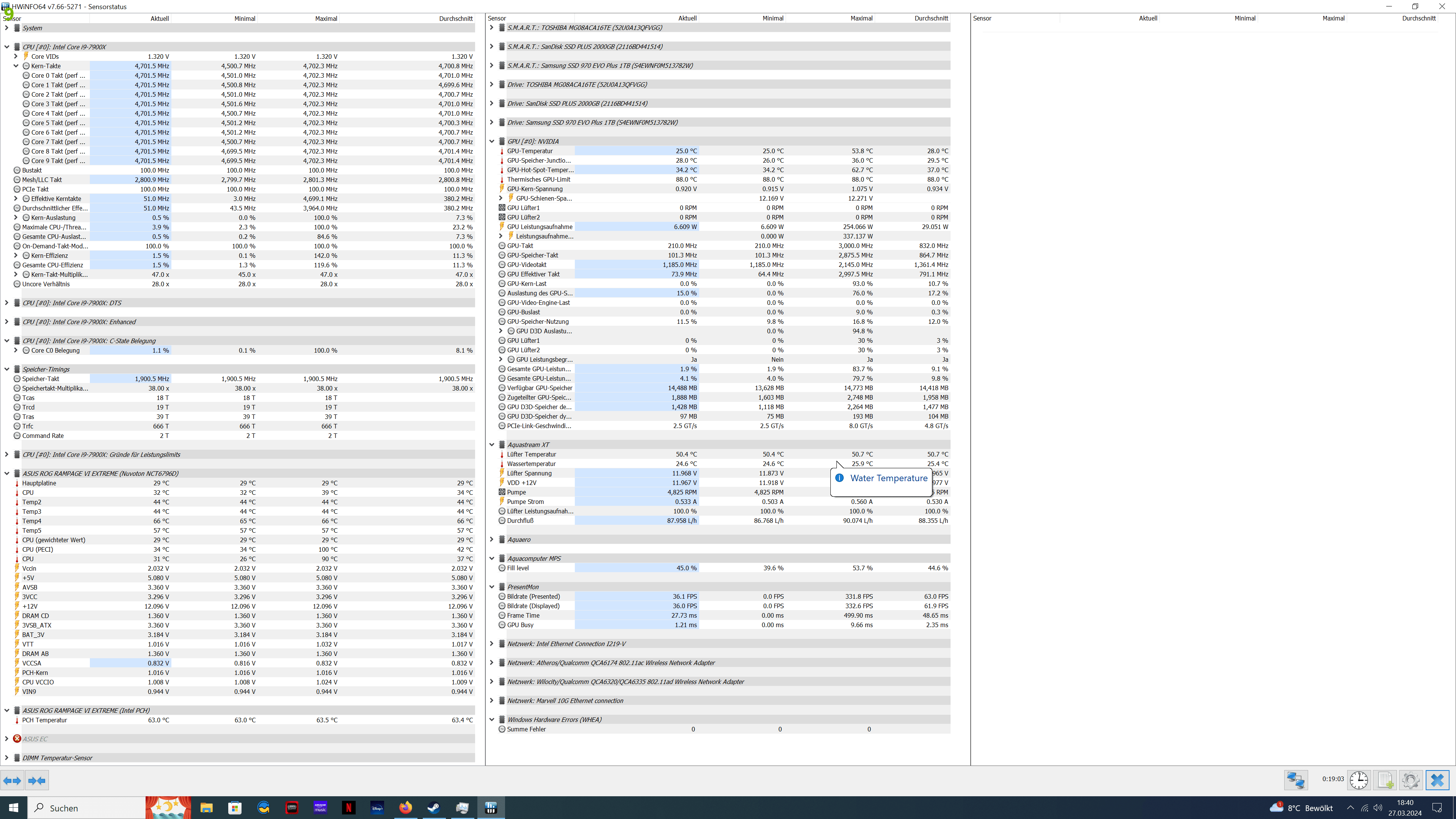Expand Netzwerk: Marvell 10G Ethernet connection group
The height and width of the screenshot is (819, 1456).
[492, 701]
